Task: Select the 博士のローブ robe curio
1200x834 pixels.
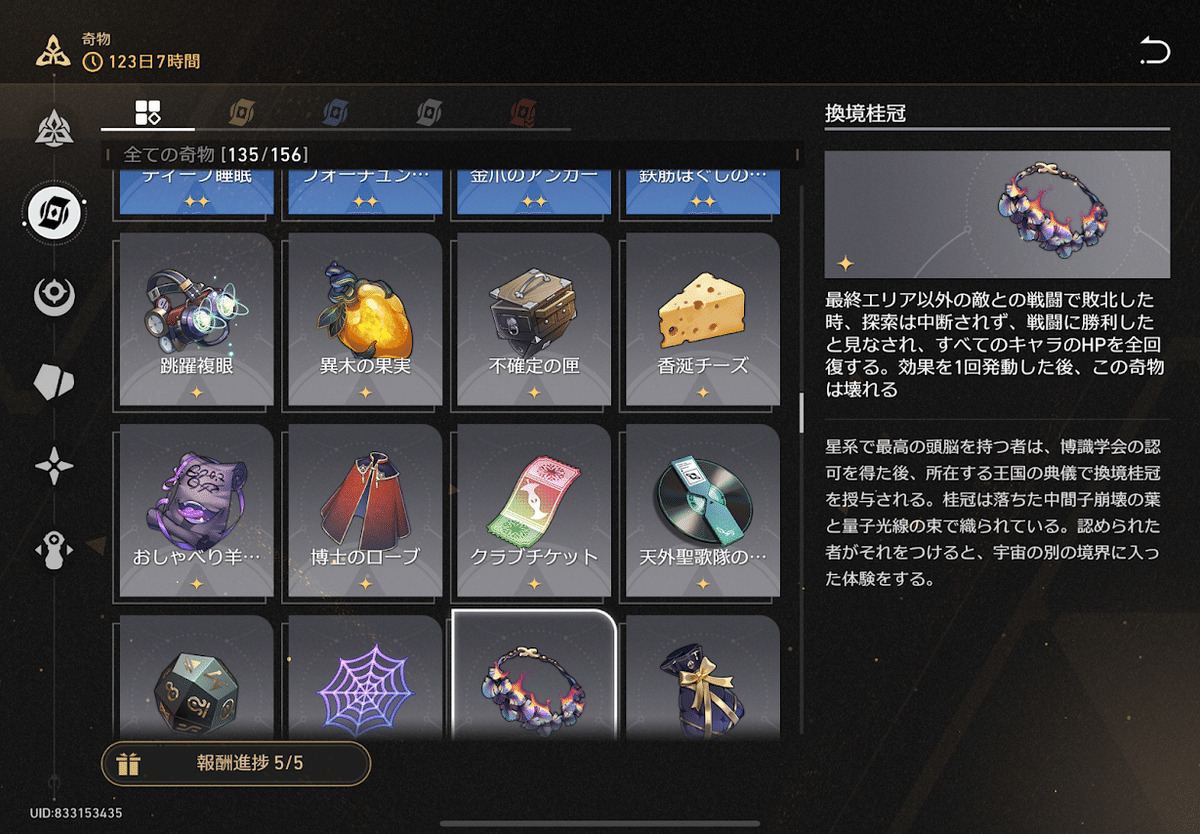Action: (x=365, y=510)
